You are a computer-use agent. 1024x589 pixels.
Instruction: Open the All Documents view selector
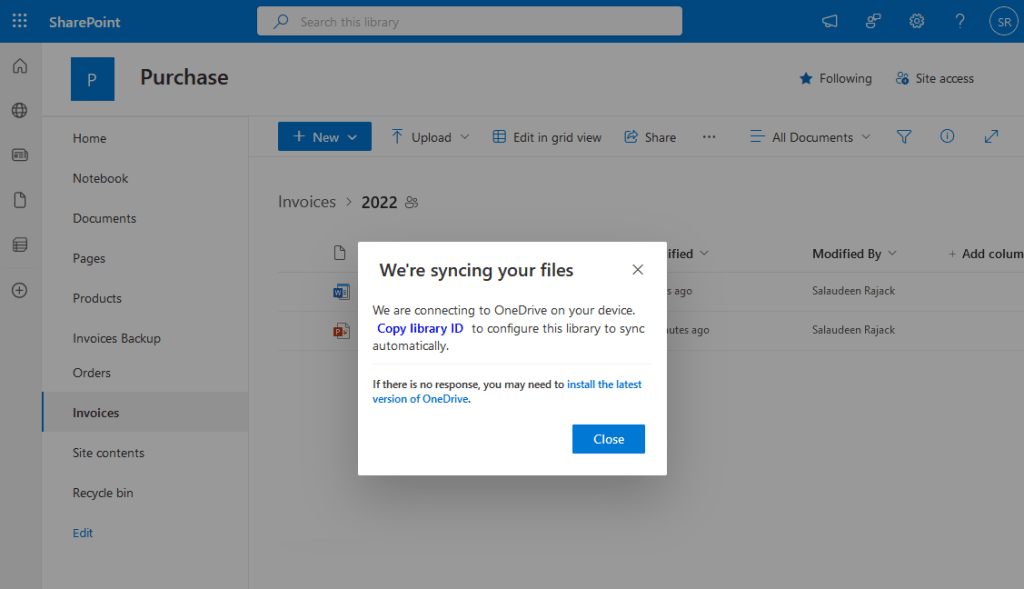pyautogui.click(x=809, y=136)
